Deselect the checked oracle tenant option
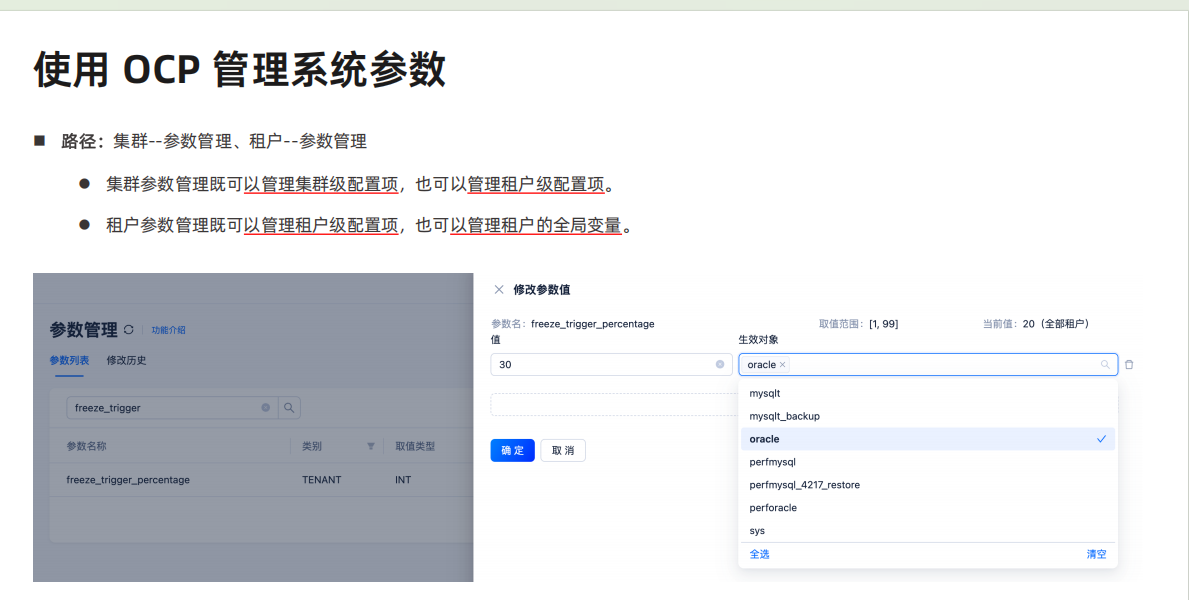This screenshot has height=600, width=1189. pyautogui.click(x=927, y=439)
